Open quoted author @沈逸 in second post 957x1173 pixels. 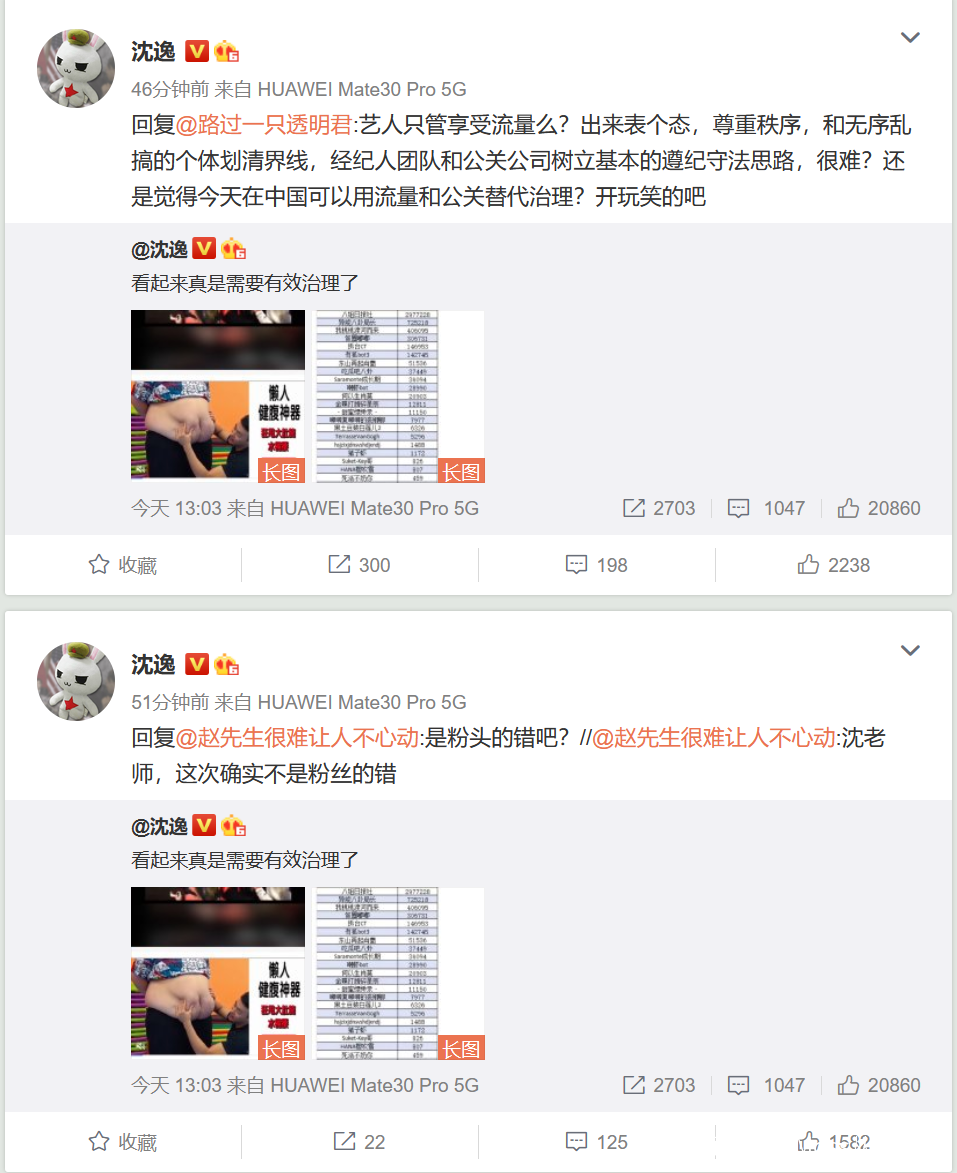point(159,826)
